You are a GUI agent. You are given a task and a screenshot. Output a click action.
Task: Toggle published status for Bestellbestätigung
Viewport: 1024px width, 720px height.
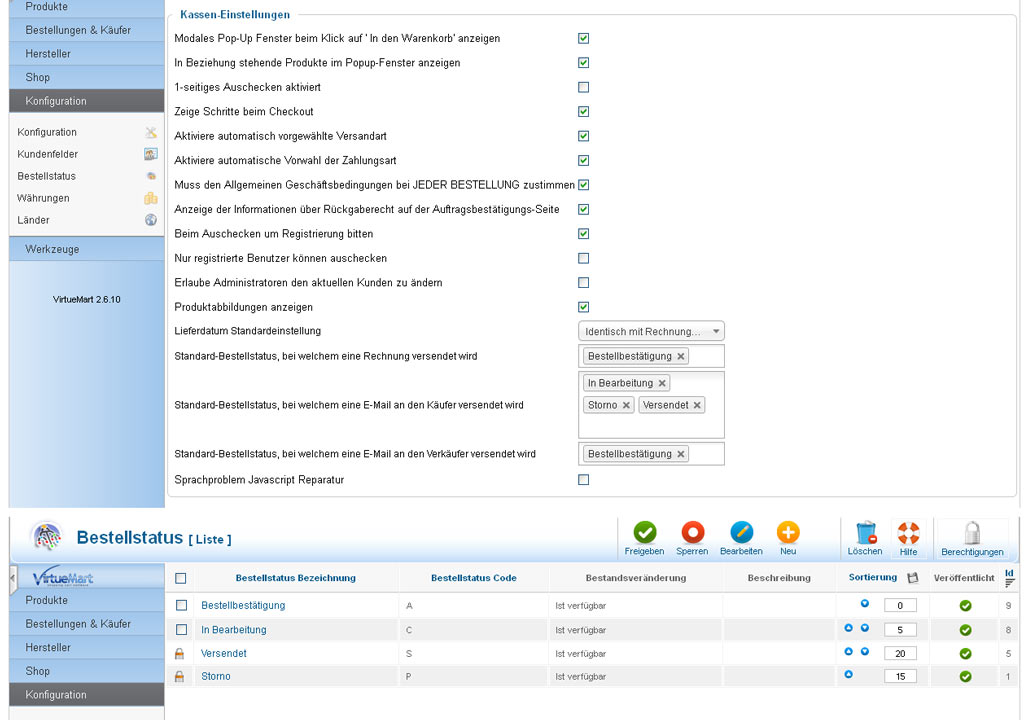(x=965, y=605)
